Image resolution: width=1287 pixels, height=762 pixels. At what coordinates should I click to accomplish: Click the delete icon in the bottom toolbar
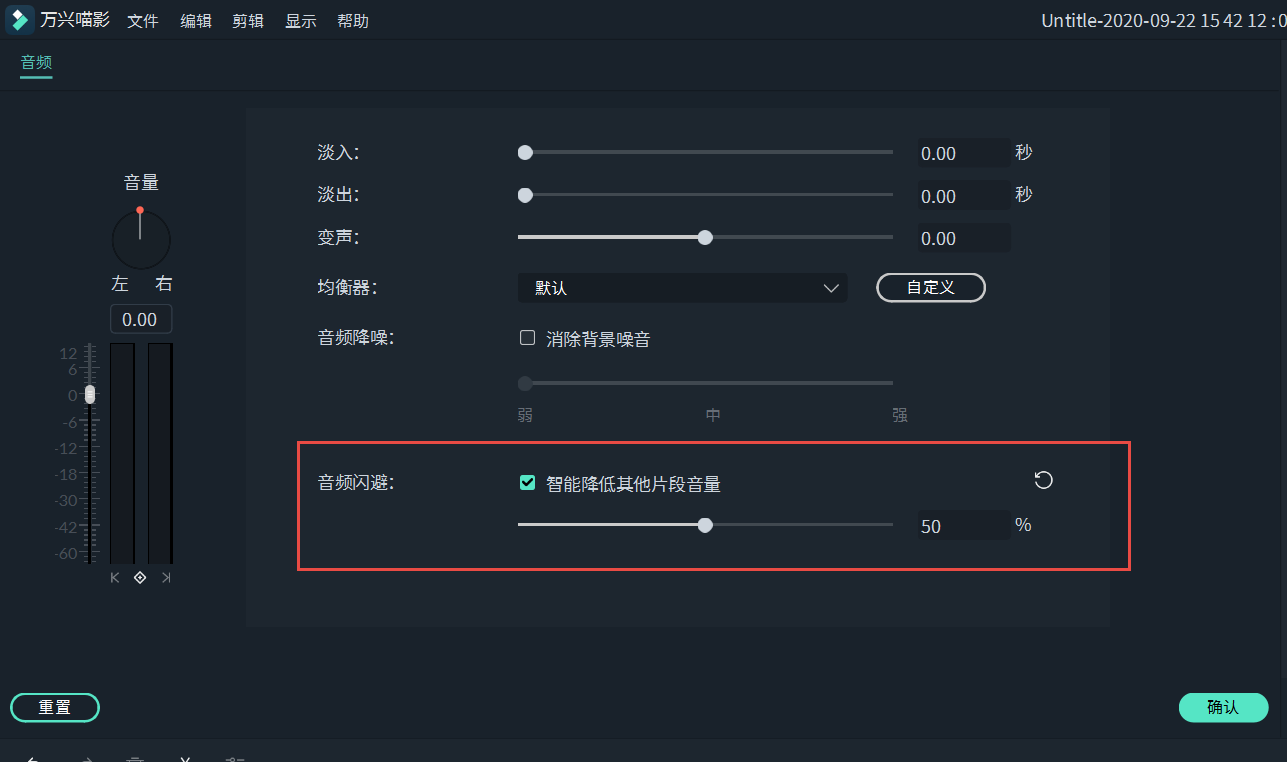135,758
